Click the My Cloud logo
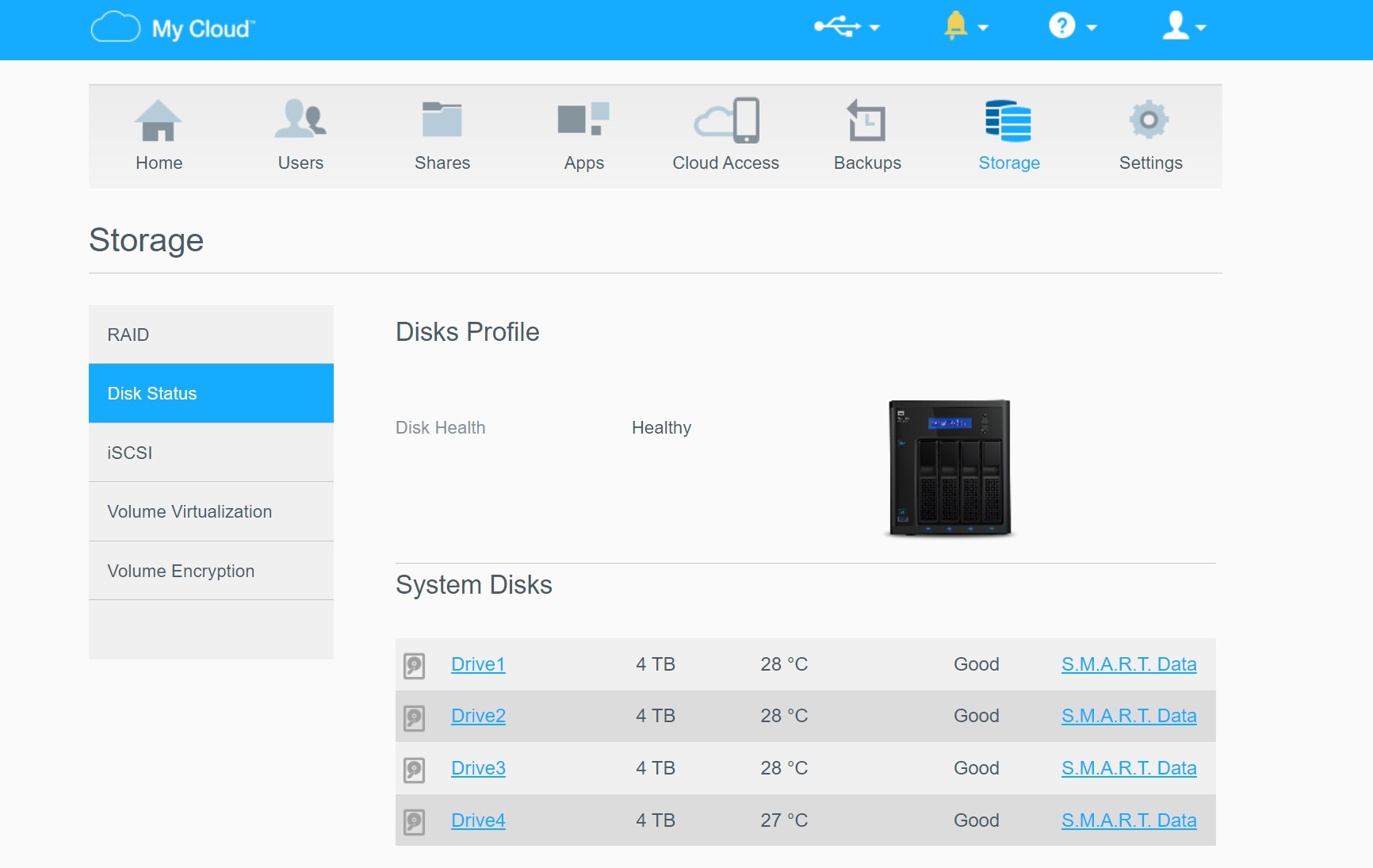Viewport: 1373px width, 868px height. [173, 28]
